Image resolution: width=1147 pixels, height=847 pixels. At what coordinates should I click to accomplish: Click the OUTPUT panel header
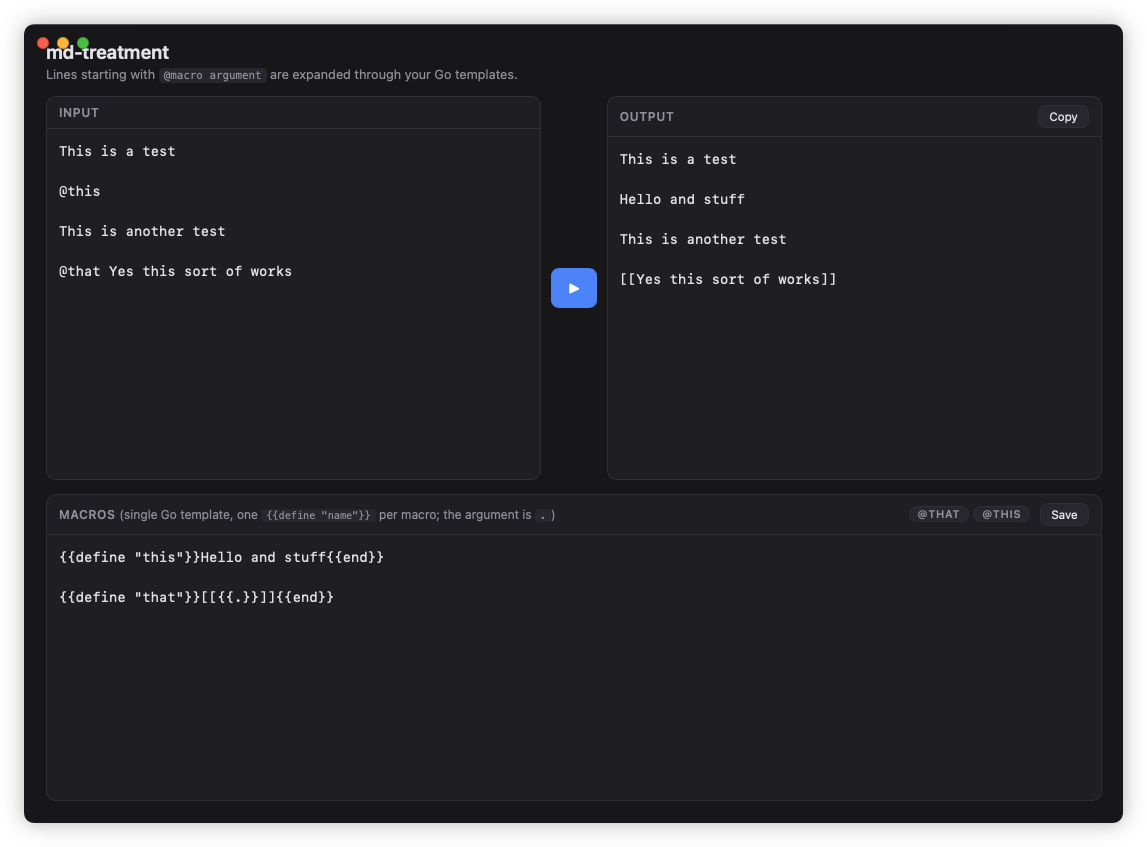(647, 117)
